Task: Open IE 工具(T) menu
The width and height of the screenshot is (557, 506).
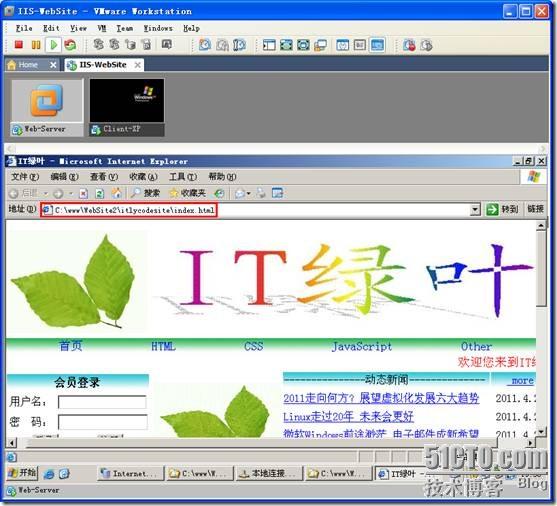Action: point(183,177)
